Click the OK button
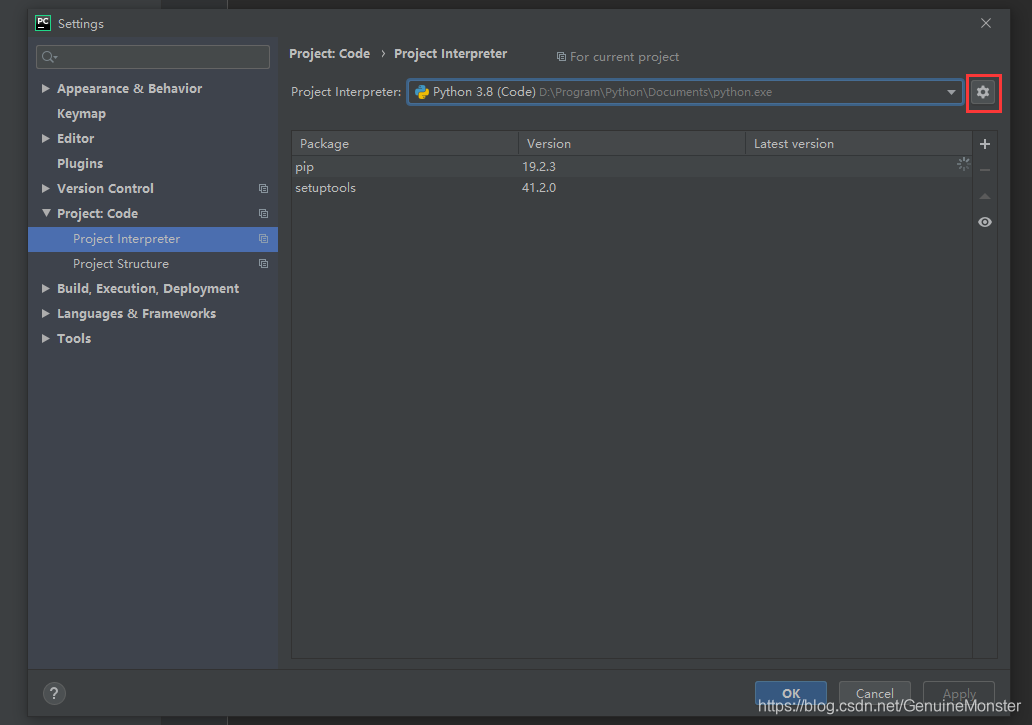Screen dimensions: 1032x725 [790, 693]
